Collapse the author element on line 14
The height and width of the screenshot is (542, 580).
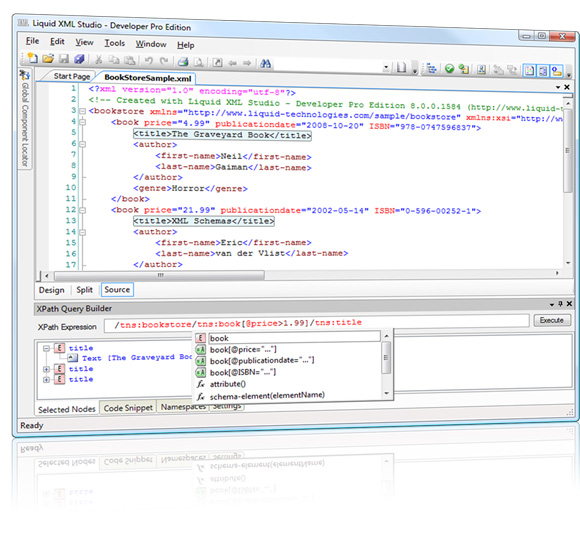tap(83, 233)
